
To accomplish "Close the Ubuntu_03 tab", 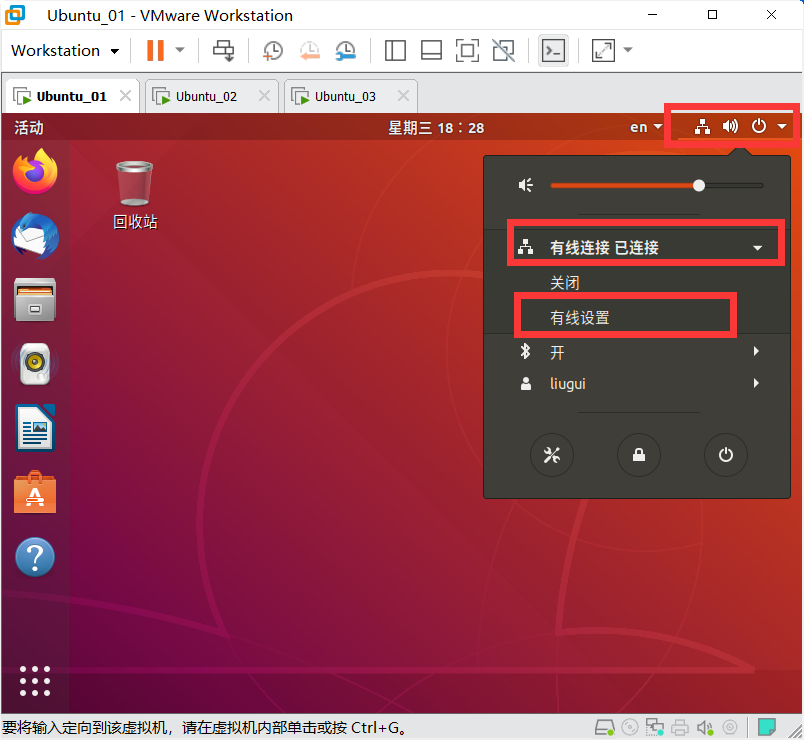I will [404, 96].
